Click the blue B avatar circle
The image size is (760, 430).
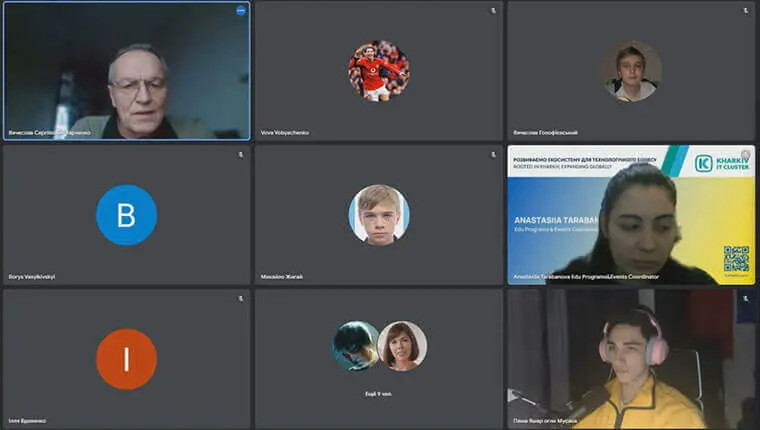point(126,215)
